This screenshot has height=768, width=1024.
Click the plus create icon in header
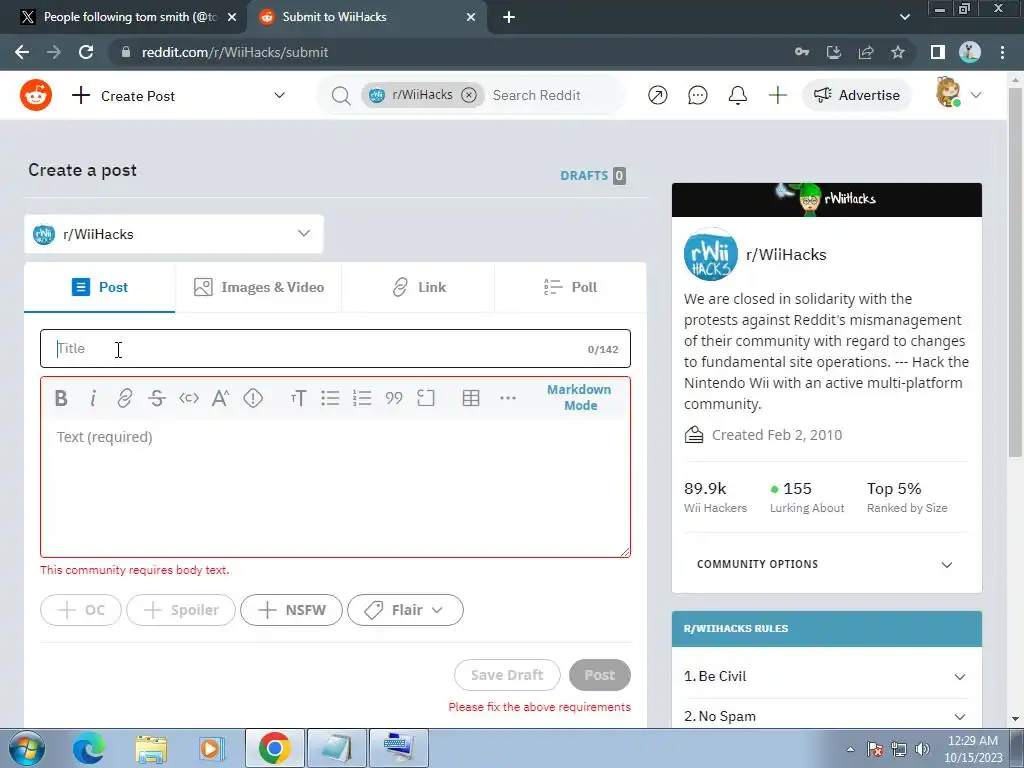pyautogui.click(x=777, y=95)
